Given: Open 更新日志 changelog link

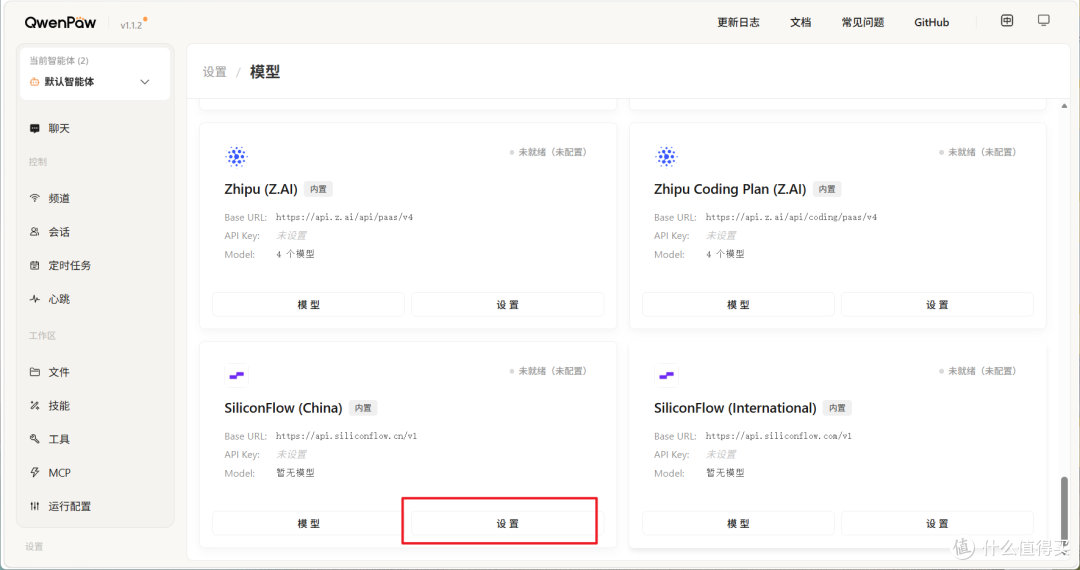Looking at the screenshot, I should (x=738, y=23).
